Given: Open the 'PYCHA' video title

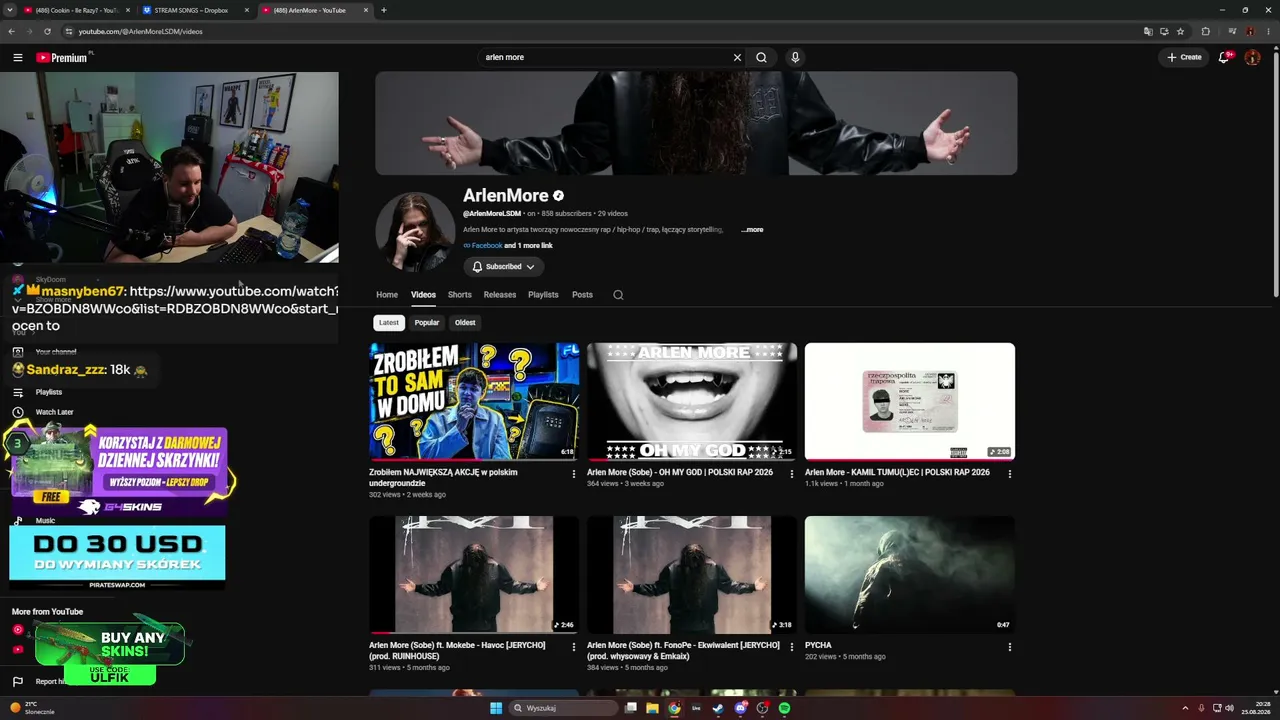Looking at the screenshot, I should point(818,645).
